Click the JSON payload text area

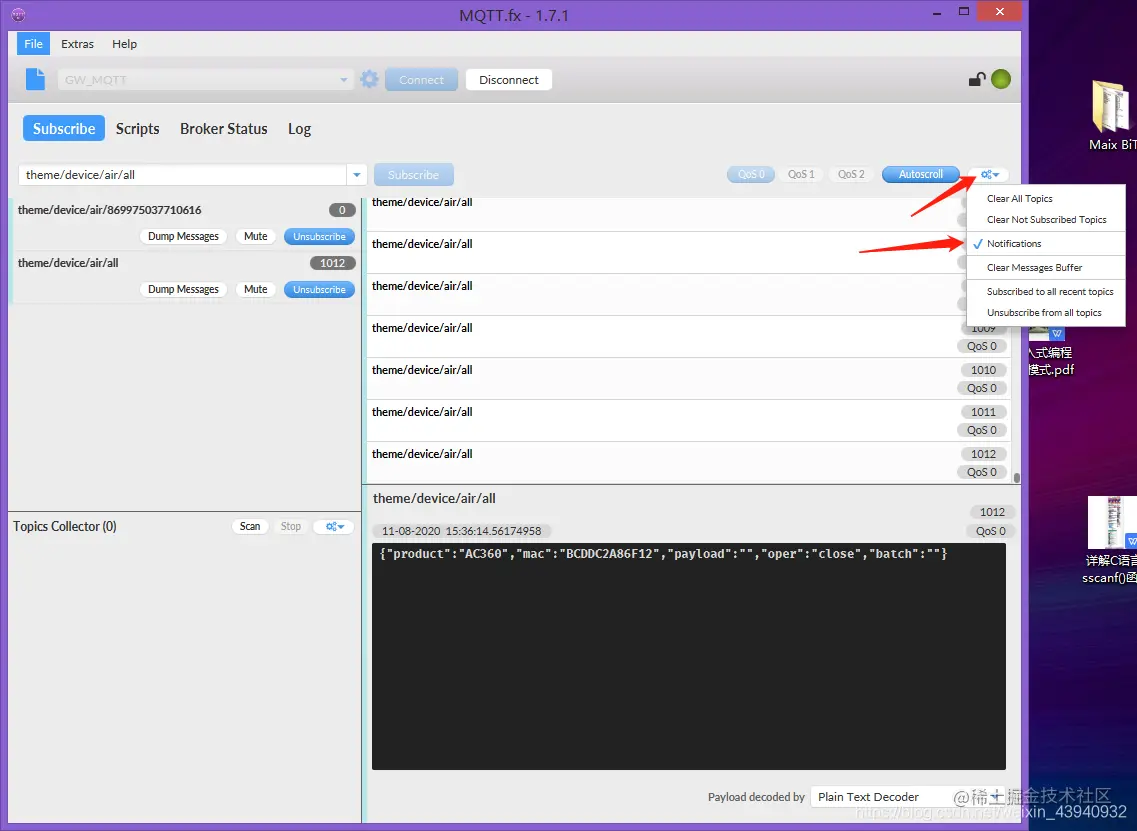pos(689,656)
